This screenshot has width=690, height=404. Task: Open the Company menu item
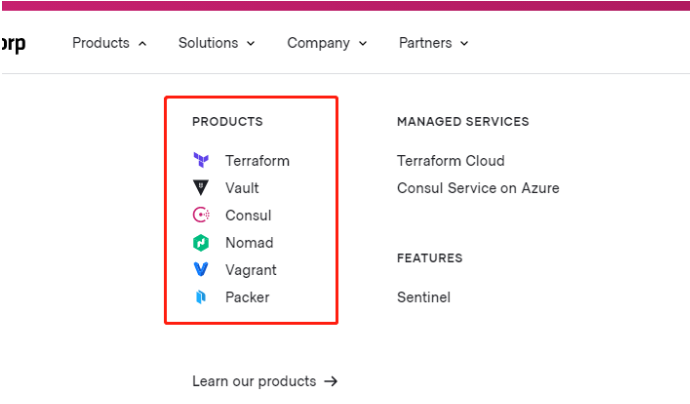[x=319, y=43]
